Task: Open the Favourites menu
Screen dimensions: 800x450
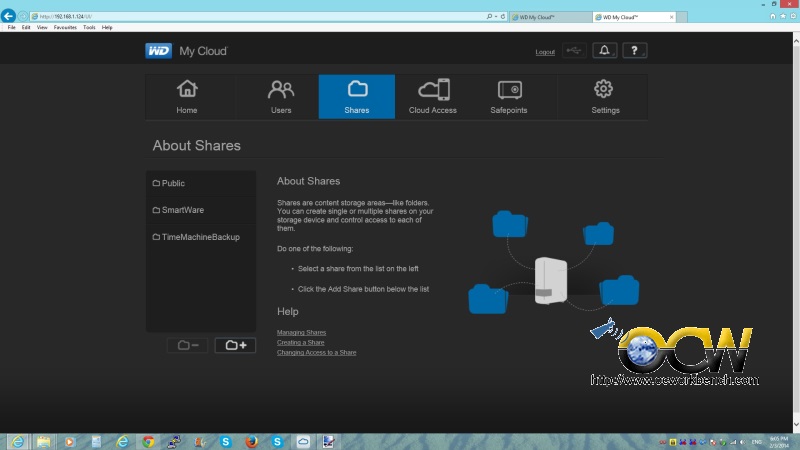Action: (65, 28)
